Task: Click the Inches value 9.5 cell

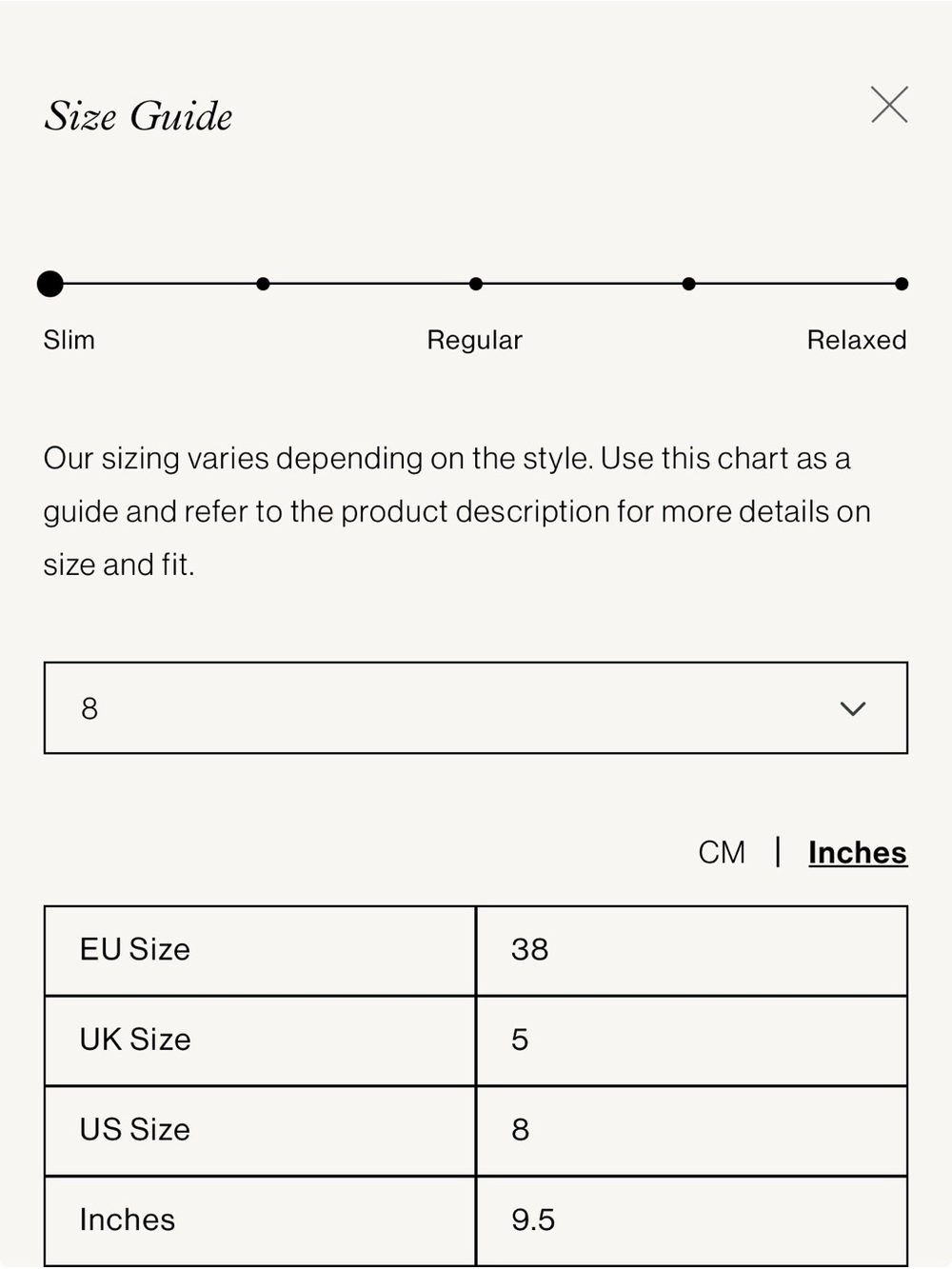Action: [x=692, y=1220]
